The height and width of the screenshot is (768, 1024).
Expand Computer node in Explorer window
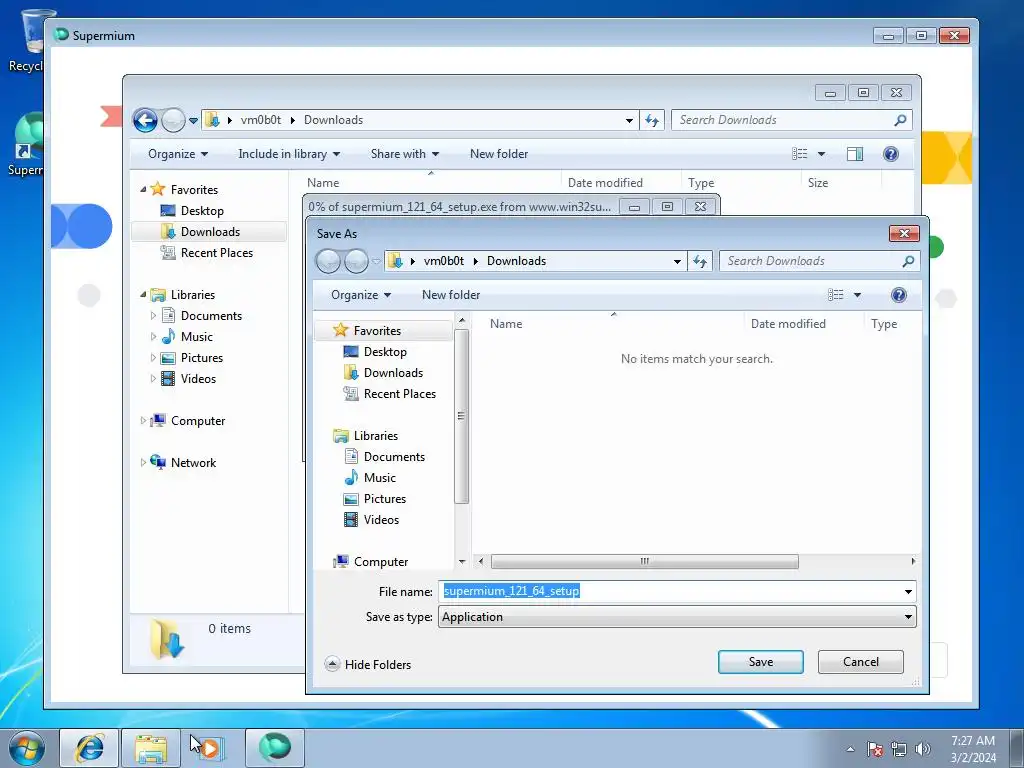point(143,421)
